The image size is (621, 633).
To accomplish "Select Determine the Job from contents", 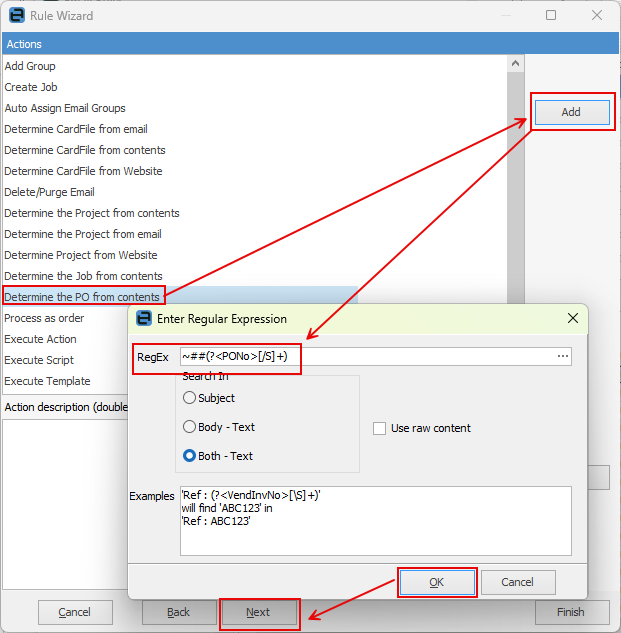I will click(83, 276).
